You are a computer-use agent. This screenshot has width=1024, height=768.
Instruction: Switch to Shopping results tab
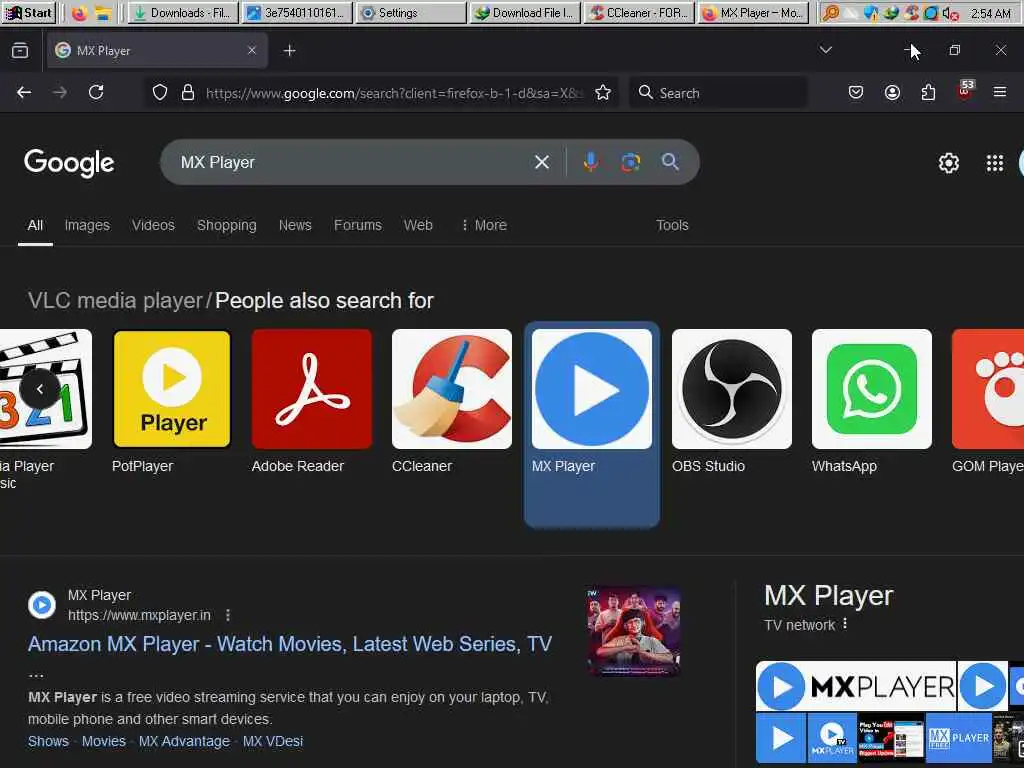[227, 225]
